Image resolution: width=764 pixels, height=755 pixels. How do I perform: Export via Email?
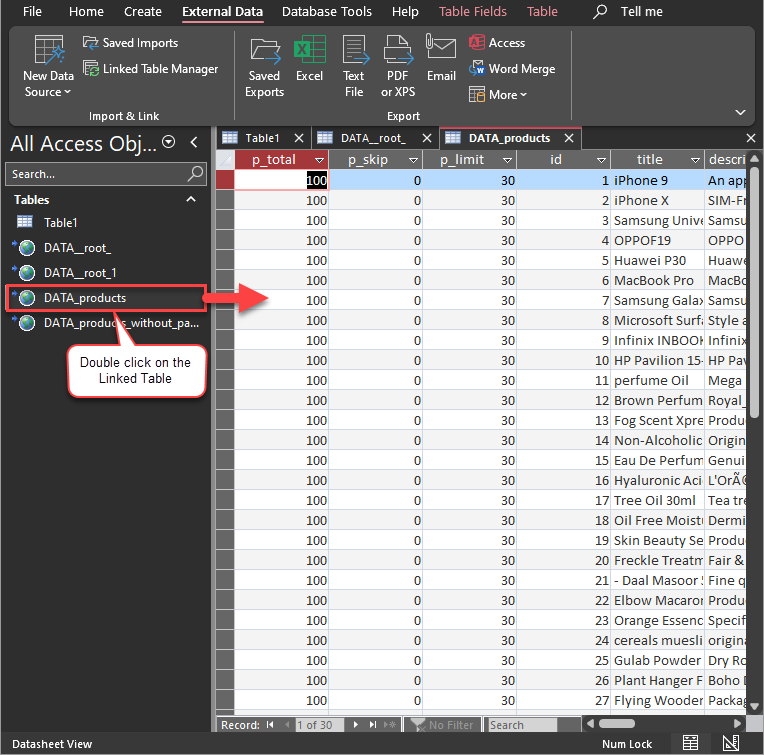pyautogui.click(x=441, y=60)
